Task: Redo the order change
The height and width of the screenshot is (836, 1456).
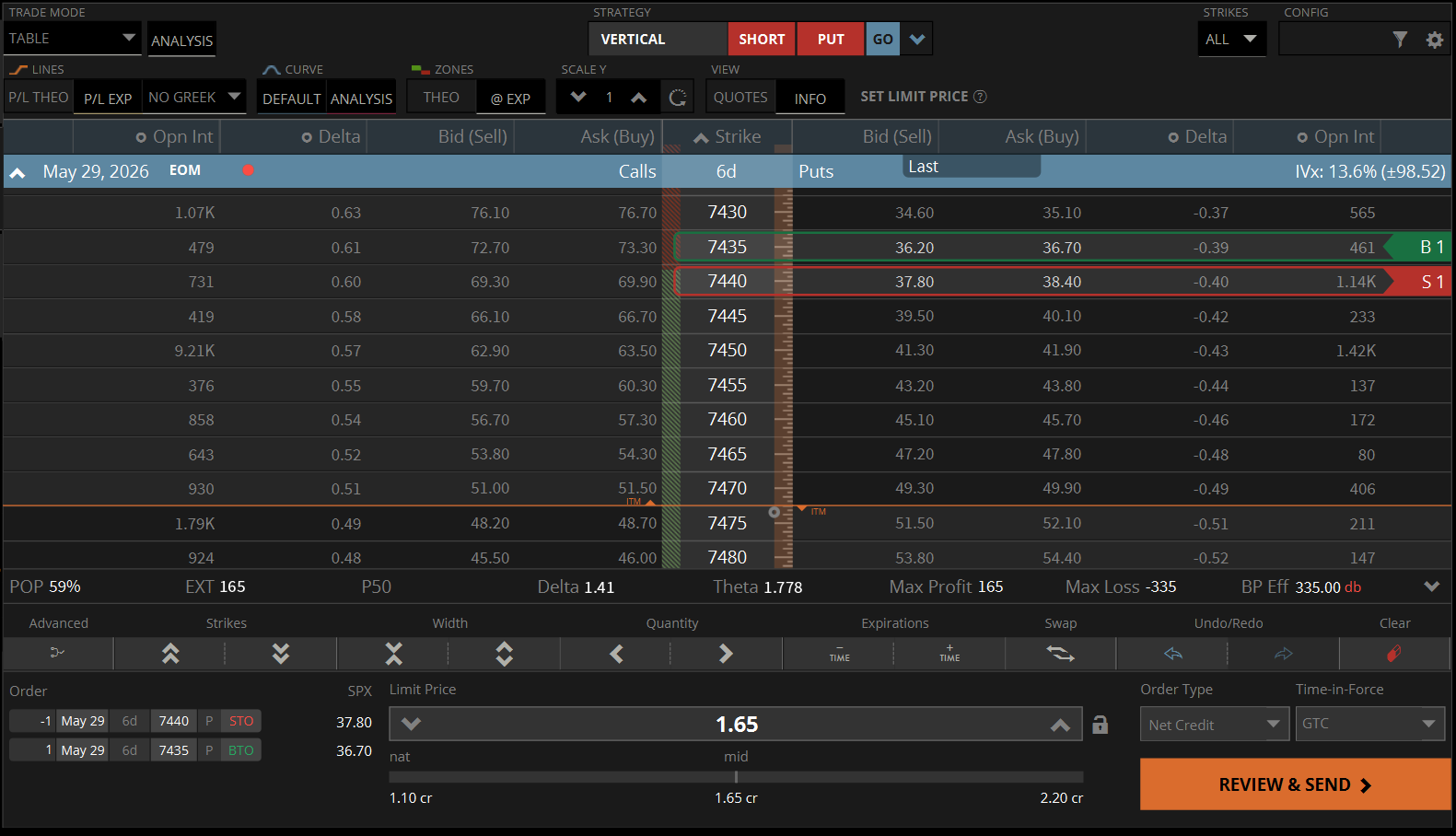Action: [1283, 654]
